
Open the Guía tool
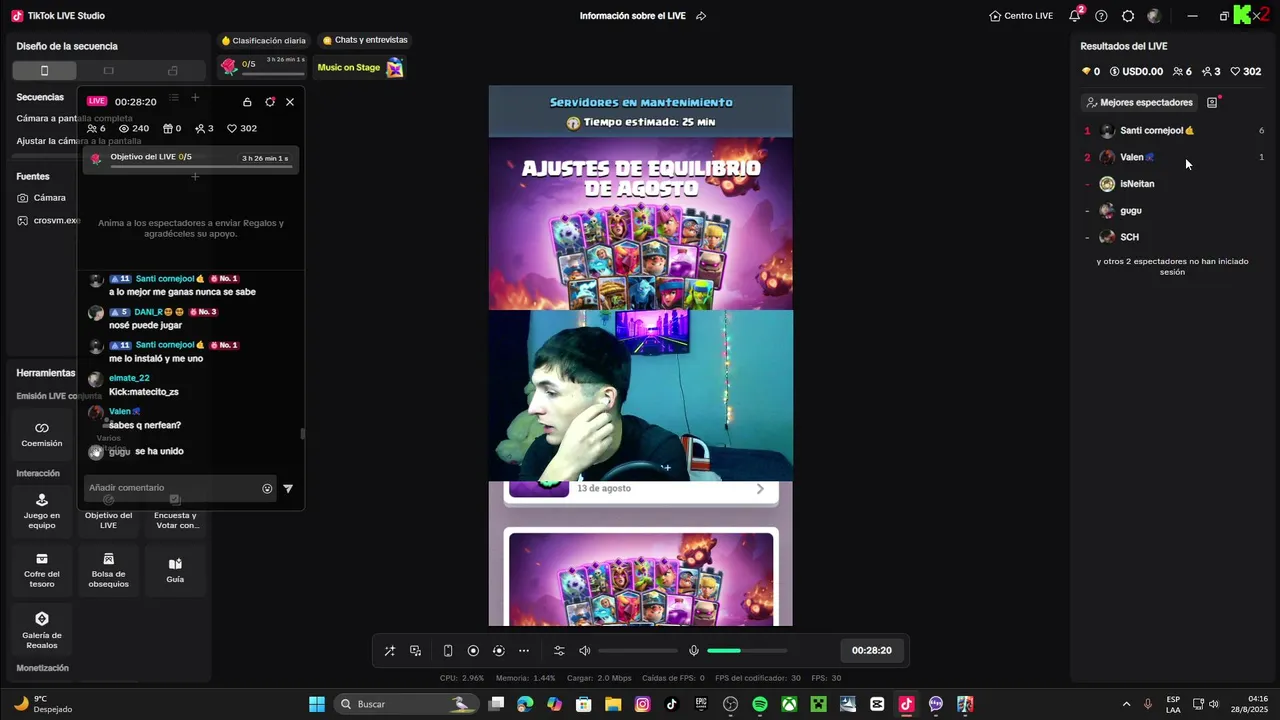(175, 570)
